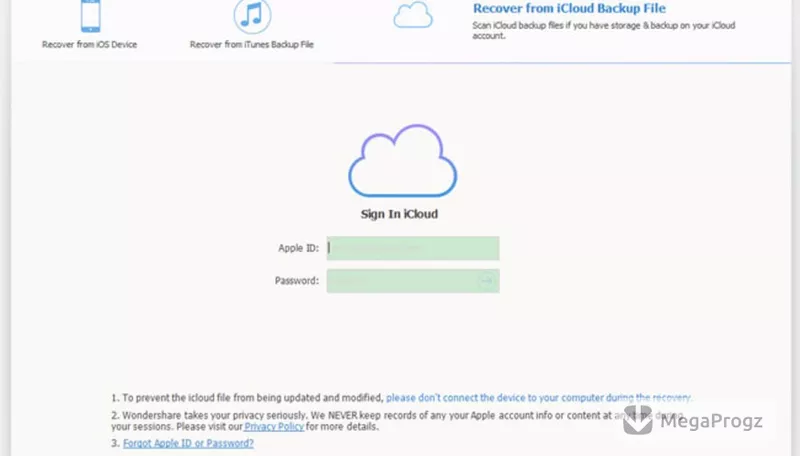Select the iOS device phone icon

coord(91,16)
